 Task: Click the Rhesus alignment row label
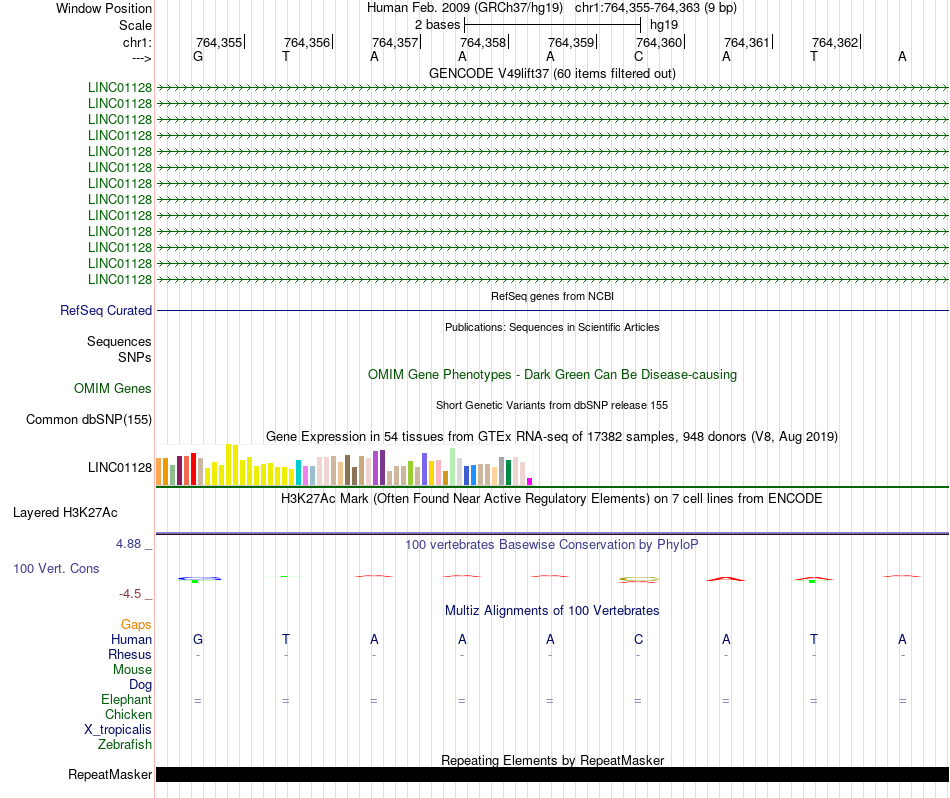[130, 654]
